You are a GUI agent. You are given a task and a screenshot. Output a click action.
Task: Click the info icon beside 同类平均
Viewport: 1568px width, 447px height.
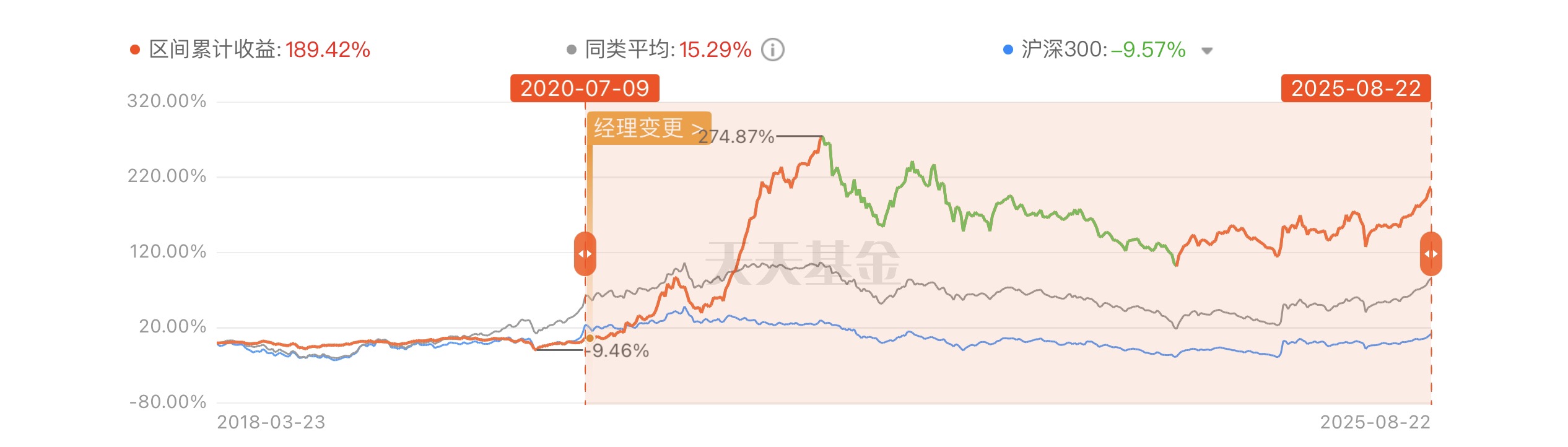772,50
